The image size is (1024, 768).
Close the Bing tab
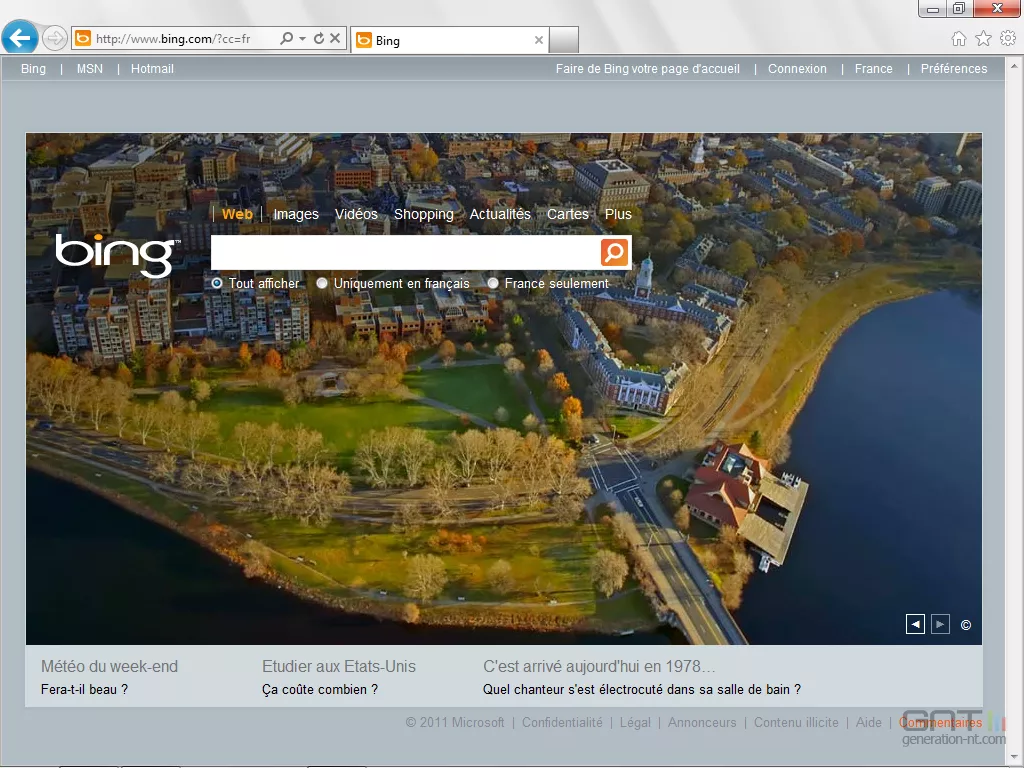539,40
